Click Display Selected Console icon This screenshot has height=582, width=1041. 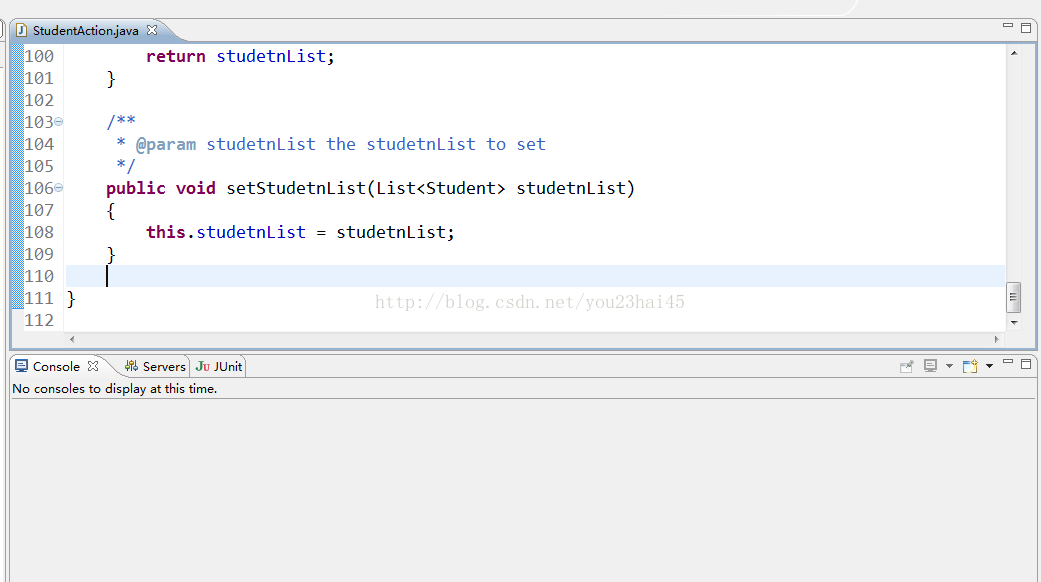pyautogui.click(x=931, y=366)
